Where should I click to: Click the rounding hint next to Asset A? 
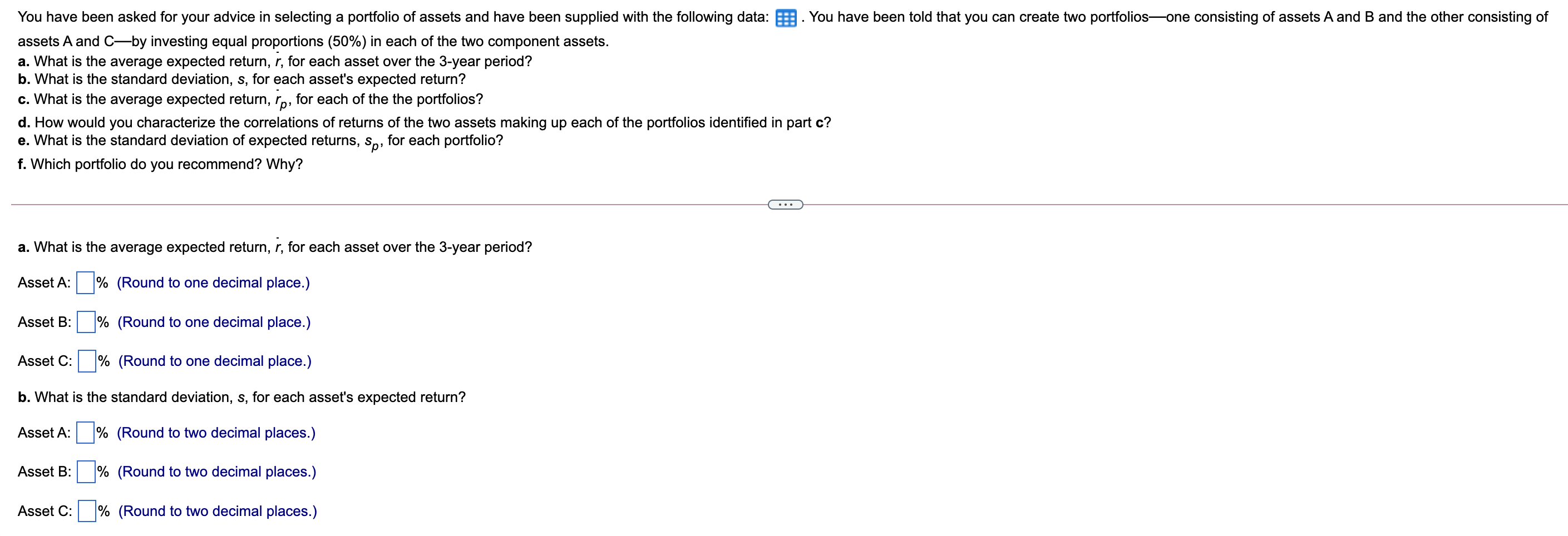[x=213, y=283]
